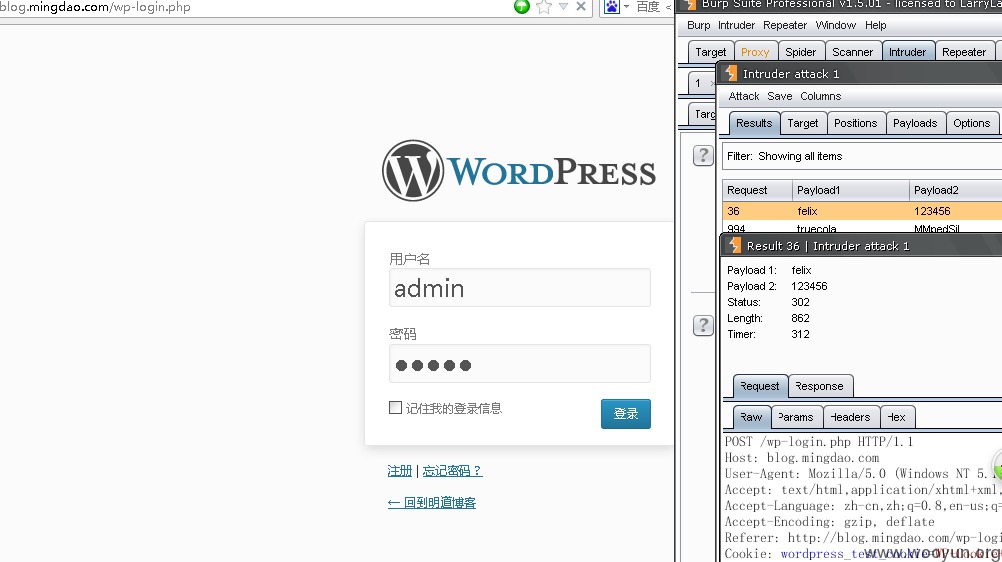Open the Save menu in attack window
Viewport: 1002px width, 562px height.
coord(780,97)
